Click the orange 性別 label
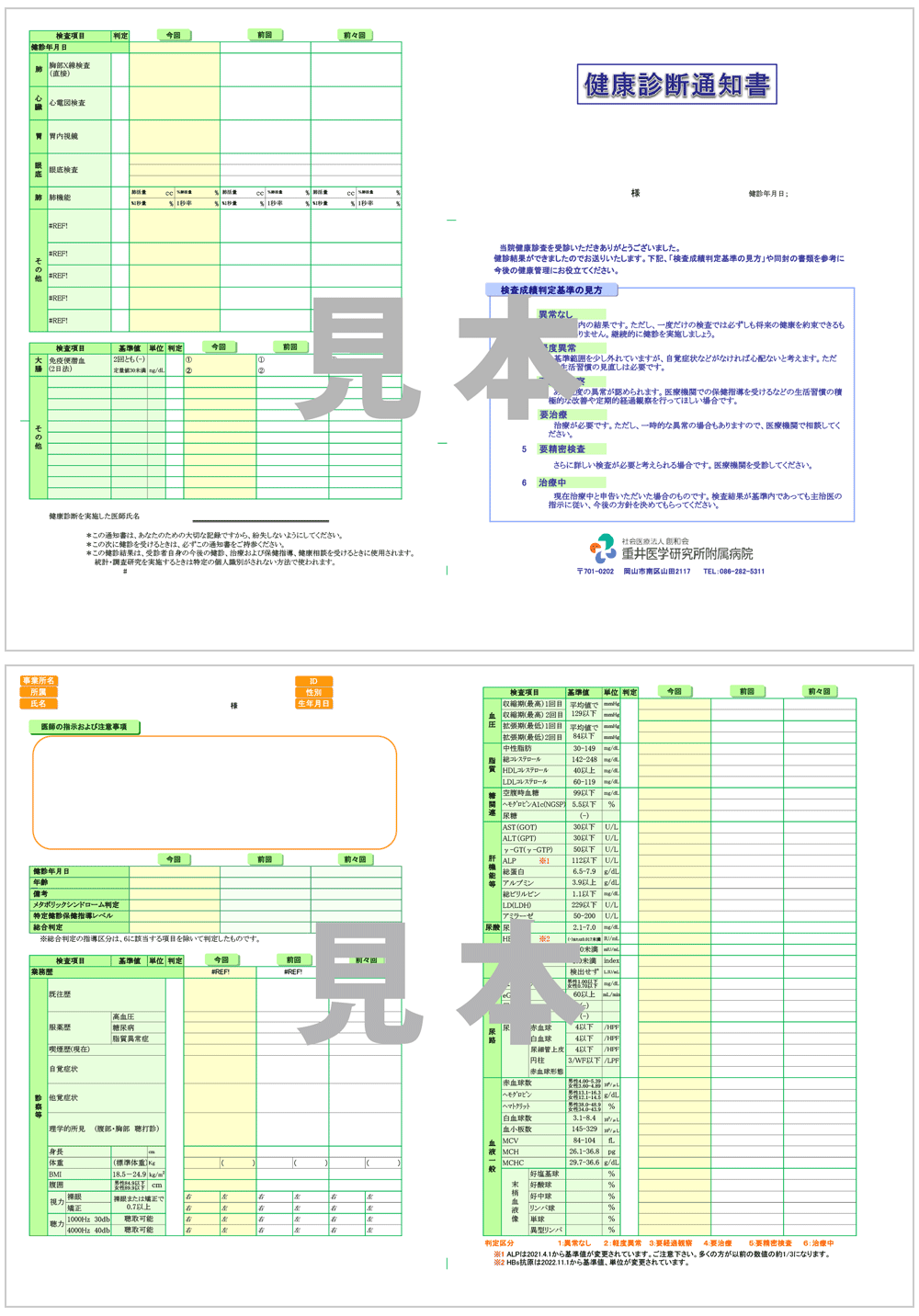This screenshot has height=1316, width=919. coord(313,692)
